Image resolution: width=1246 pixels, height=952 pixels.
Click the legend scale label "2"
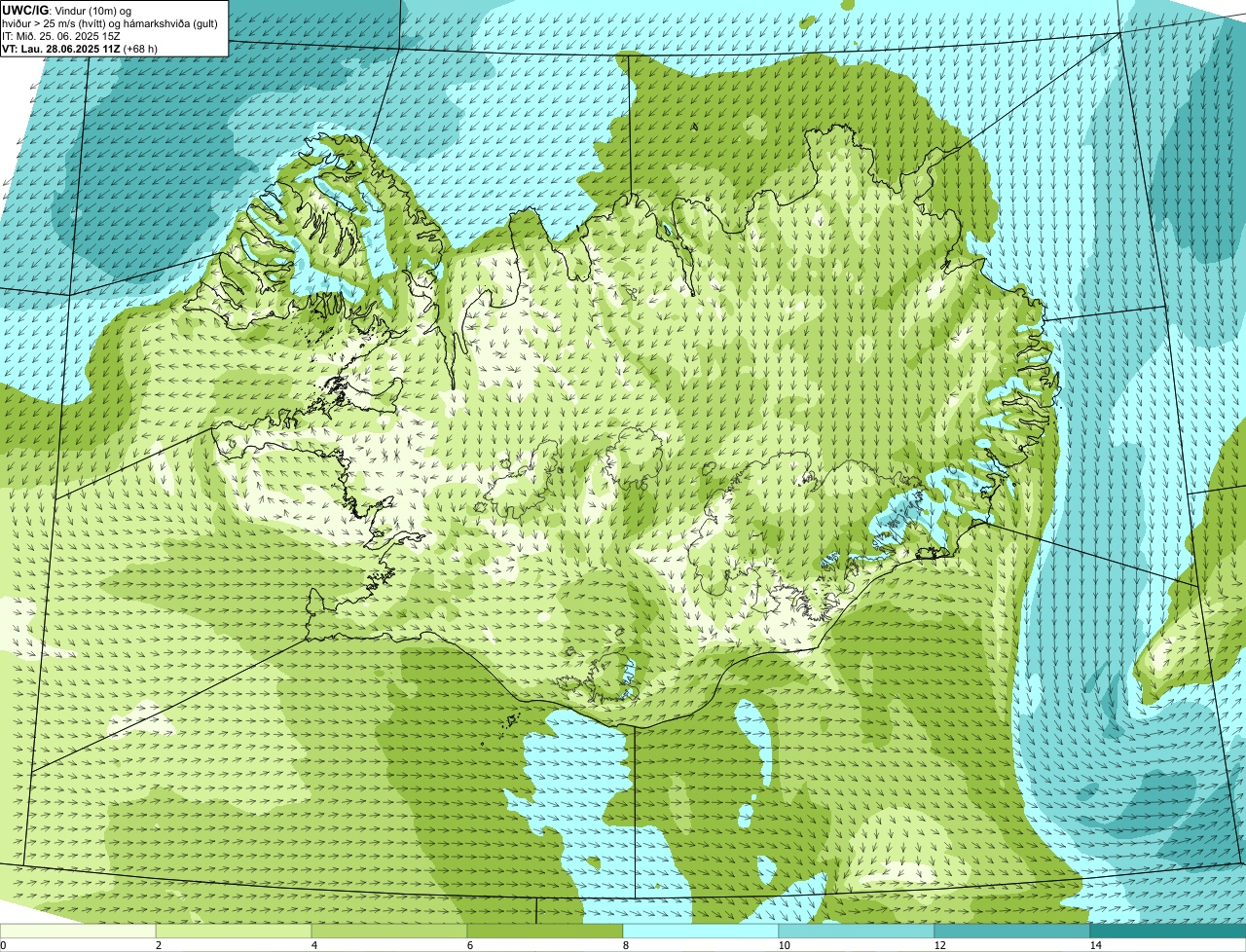click(x=158, y=945)
